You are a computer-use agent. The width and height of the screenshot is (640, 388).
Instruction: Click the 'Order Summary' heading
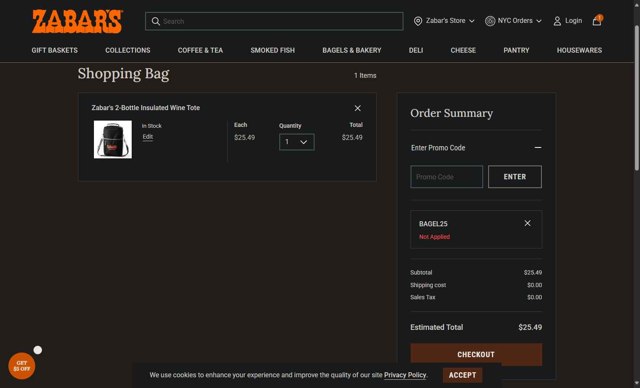(x=451, y=113)
